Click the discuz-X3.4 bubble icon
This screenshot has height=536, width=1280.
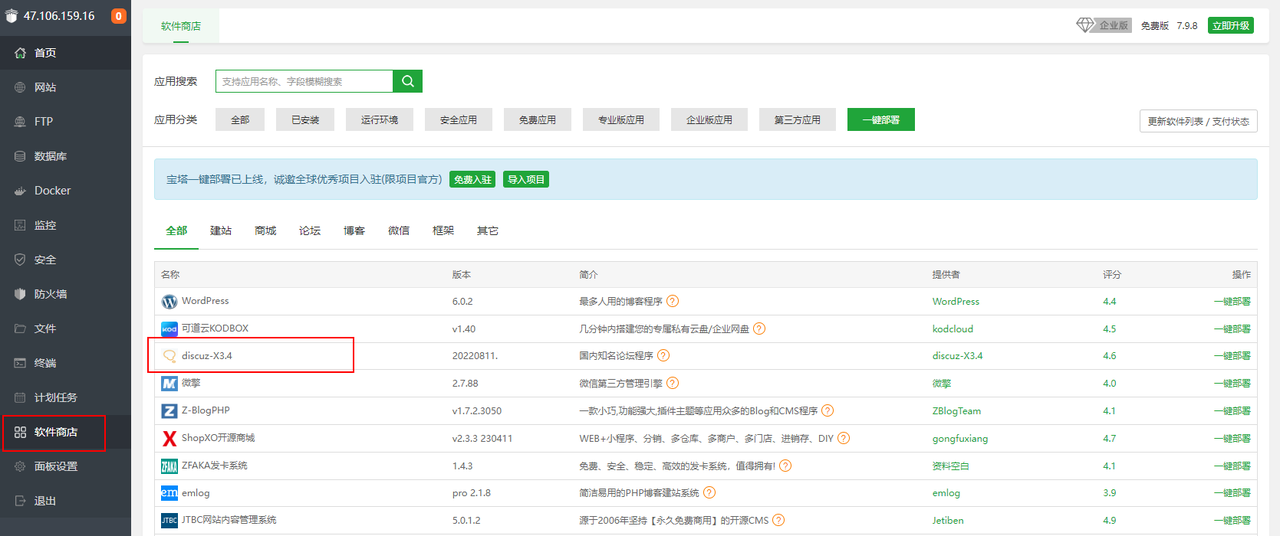169,356
